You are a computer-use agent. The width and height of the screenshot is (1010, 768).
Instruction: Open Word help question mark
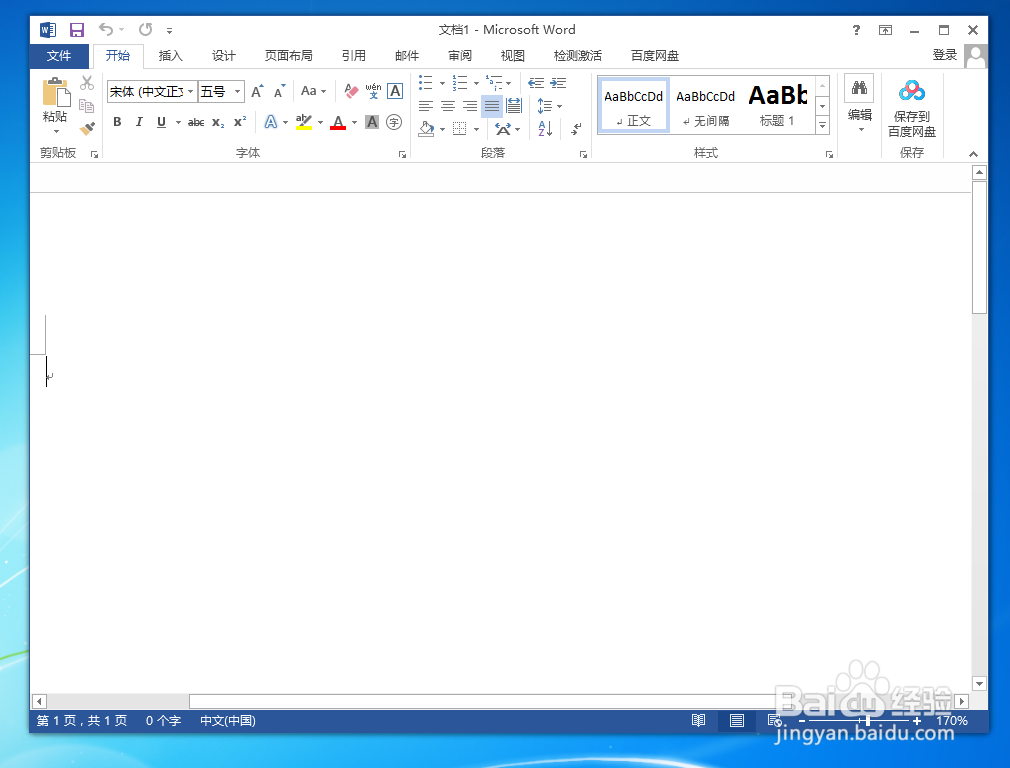point(856,30)
